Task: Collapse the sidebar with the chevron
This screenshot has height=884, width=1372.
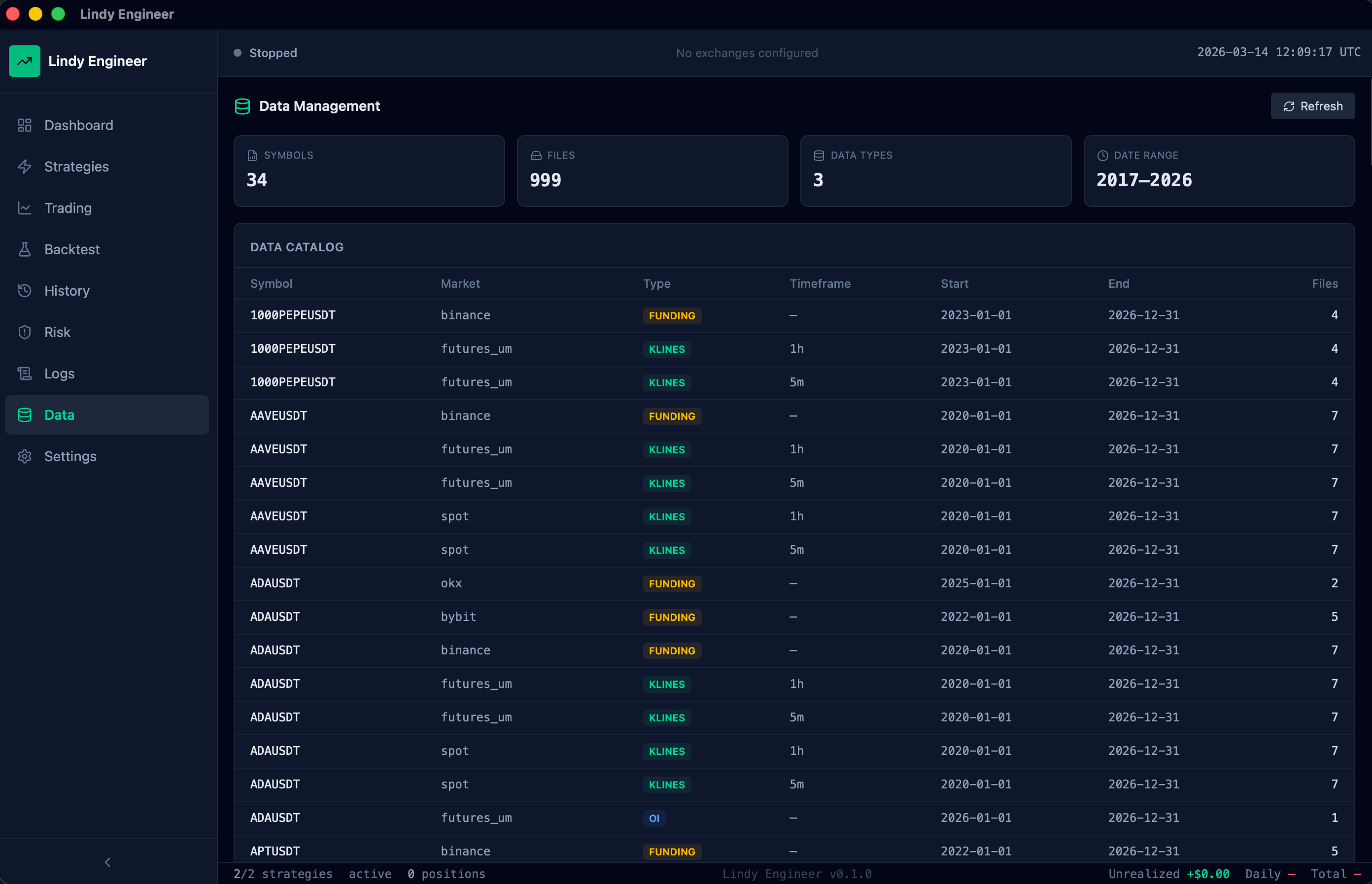Action: [x=107, y=862]
